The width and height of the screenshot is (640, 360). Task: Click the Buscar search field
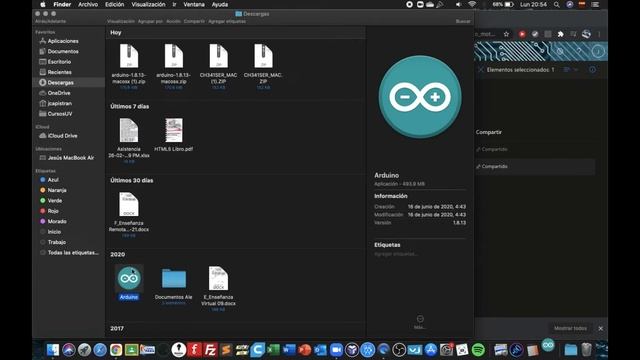pos(463,21)
